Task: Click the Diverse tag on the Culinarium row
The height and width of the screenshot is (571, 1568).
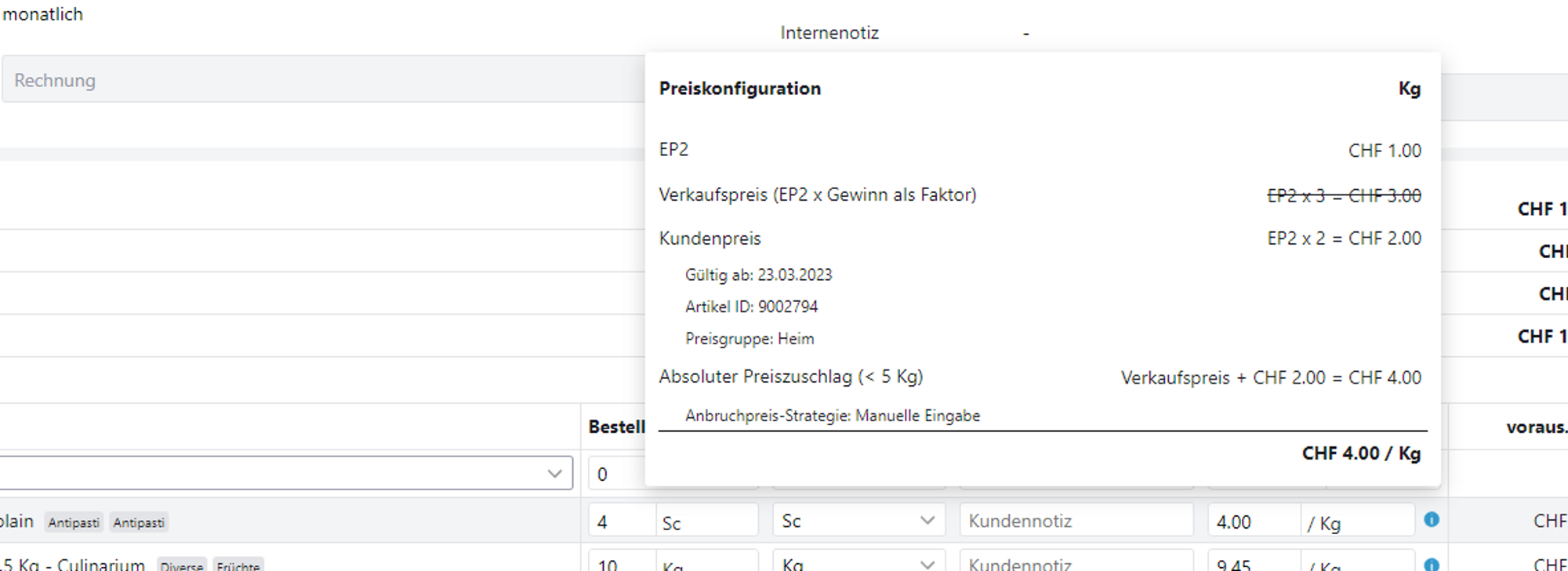Action: (181, 566)
